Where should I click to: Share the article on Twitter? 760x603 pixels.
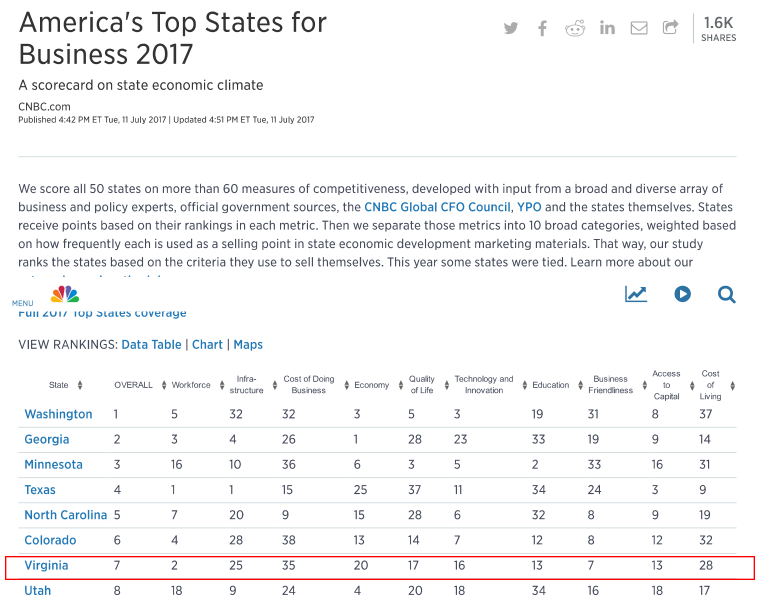[511, 28]
